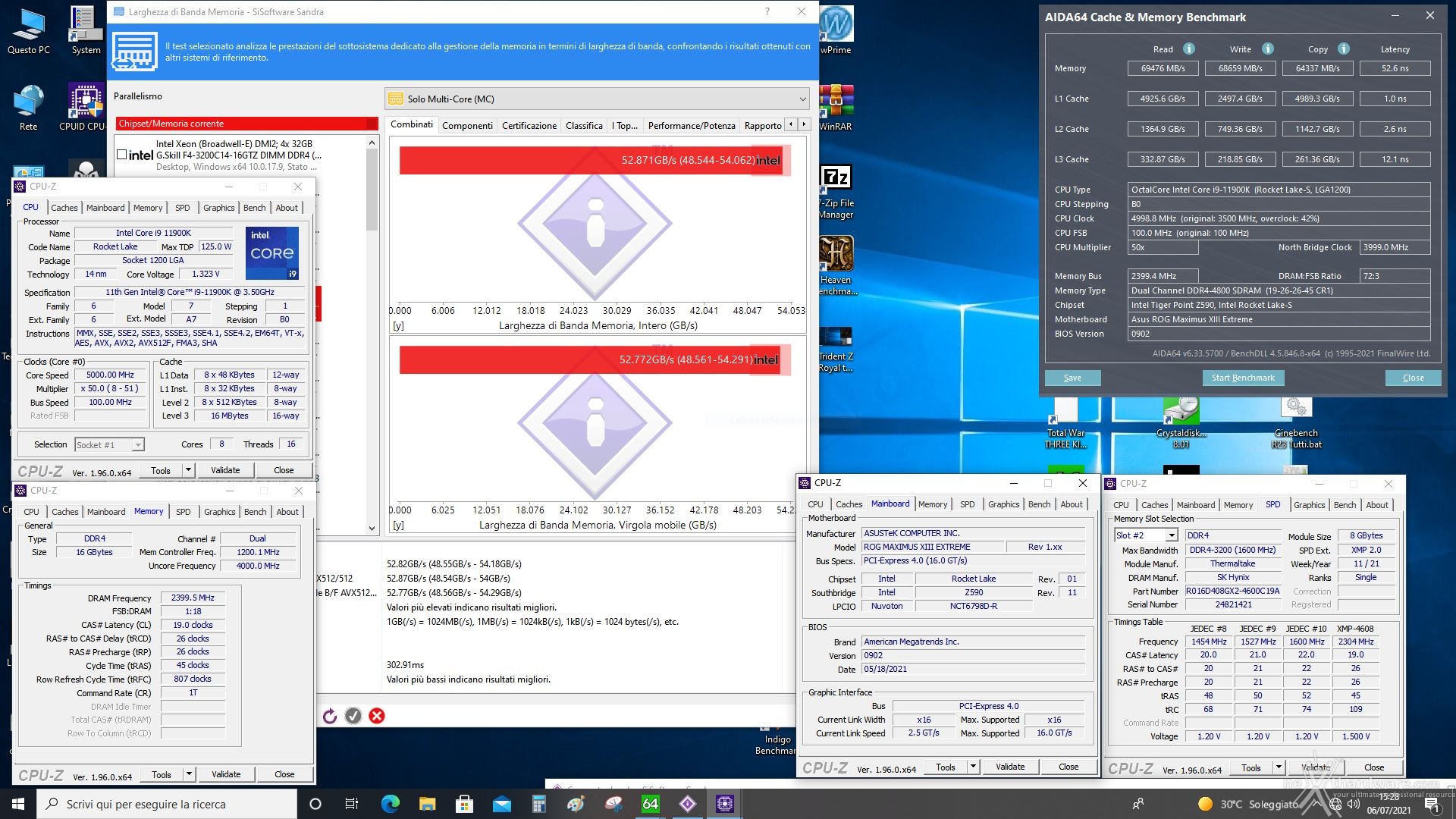Click Validate in CPU-Z CPU window

pos(225,470)
